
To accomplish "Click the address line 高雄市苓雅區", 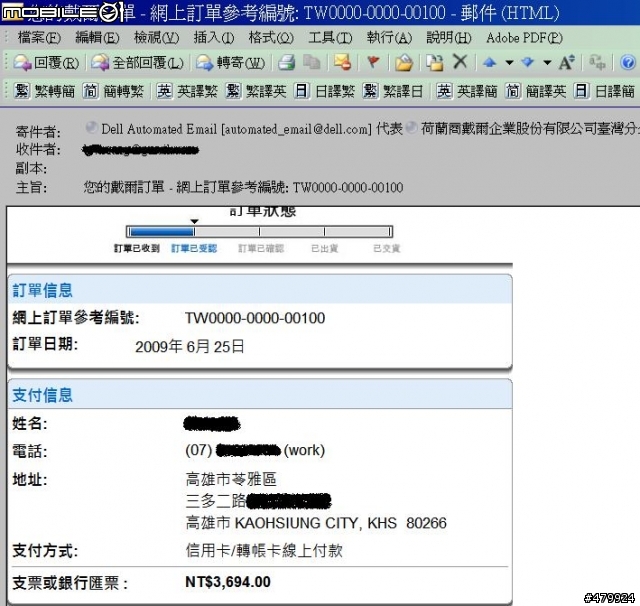I will coord(231,479).
